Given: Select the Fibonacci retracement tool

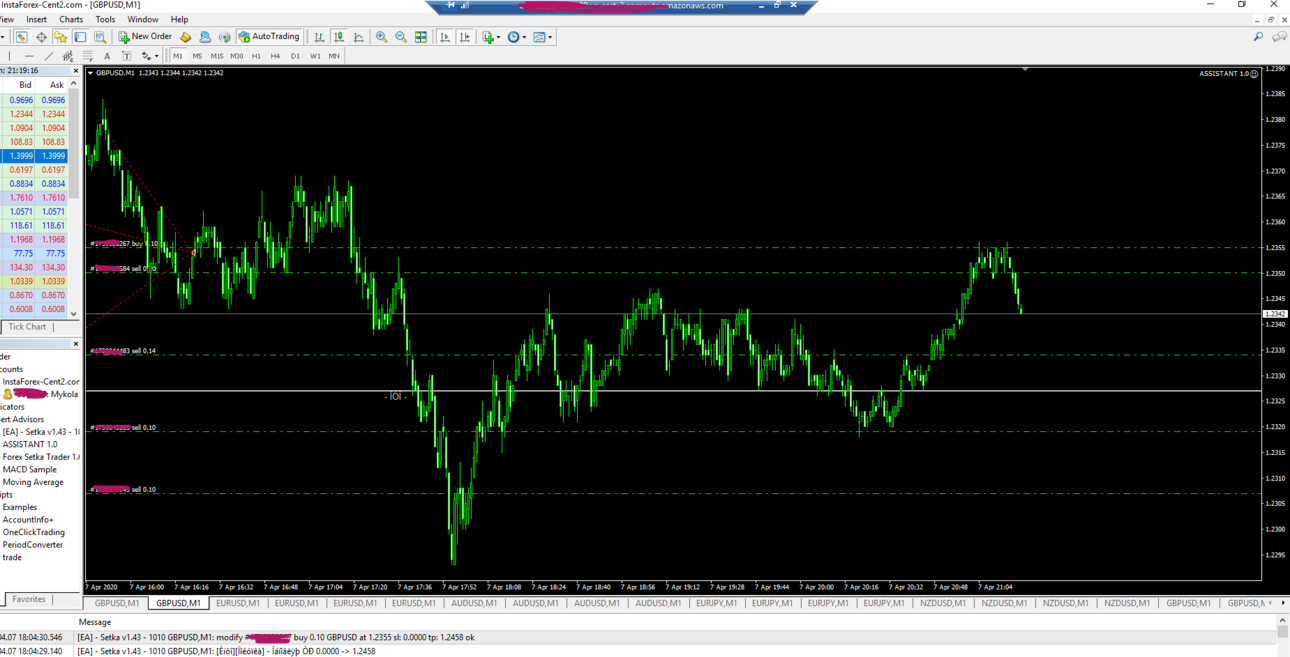Looking at the screenshot, I should tap(87, 56).
